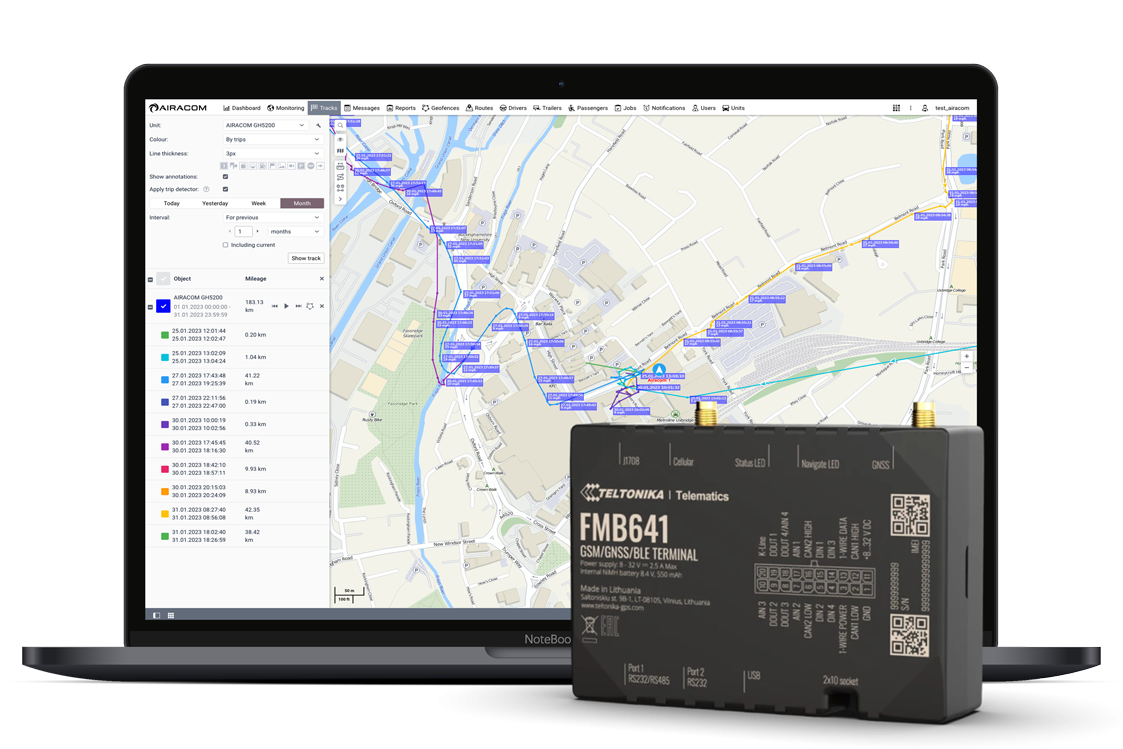
Task: Open the Units tab
Action: click(x=733, y=108)
